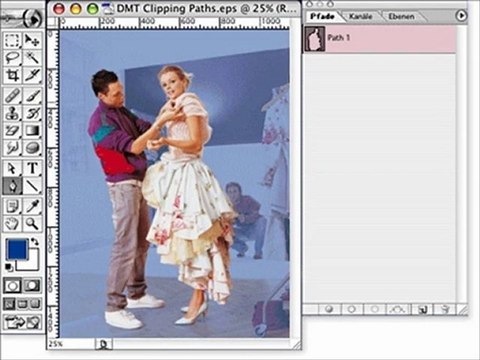
Task: Select the Magic Wand tool
Action: 32,57
